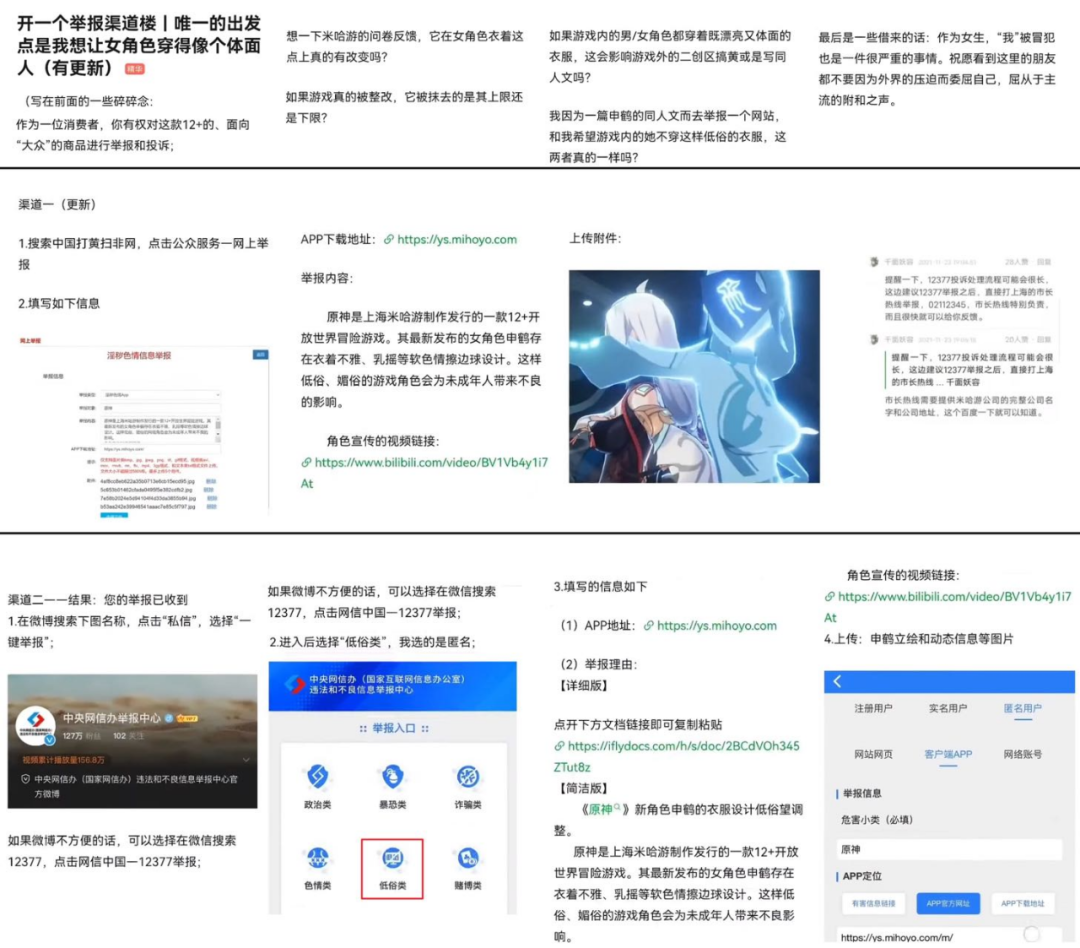Viewport: 1080px width, 948px height.
Task: Open the 淫秽色情信息举报 form screenshot
Action: click(x=143, y=428)
